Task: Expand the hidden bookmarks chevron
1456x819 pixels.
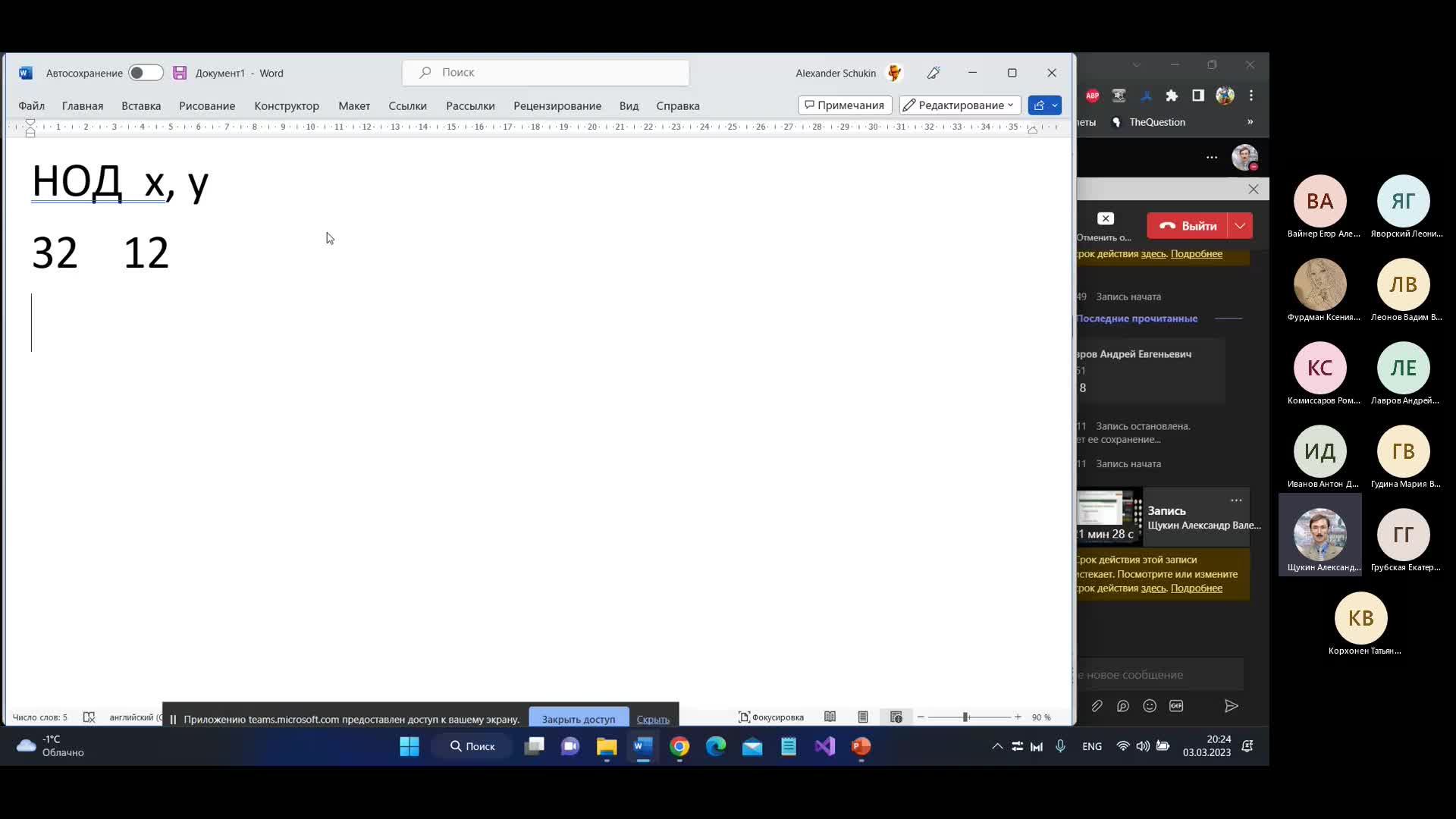Action: pos(1250,122)
